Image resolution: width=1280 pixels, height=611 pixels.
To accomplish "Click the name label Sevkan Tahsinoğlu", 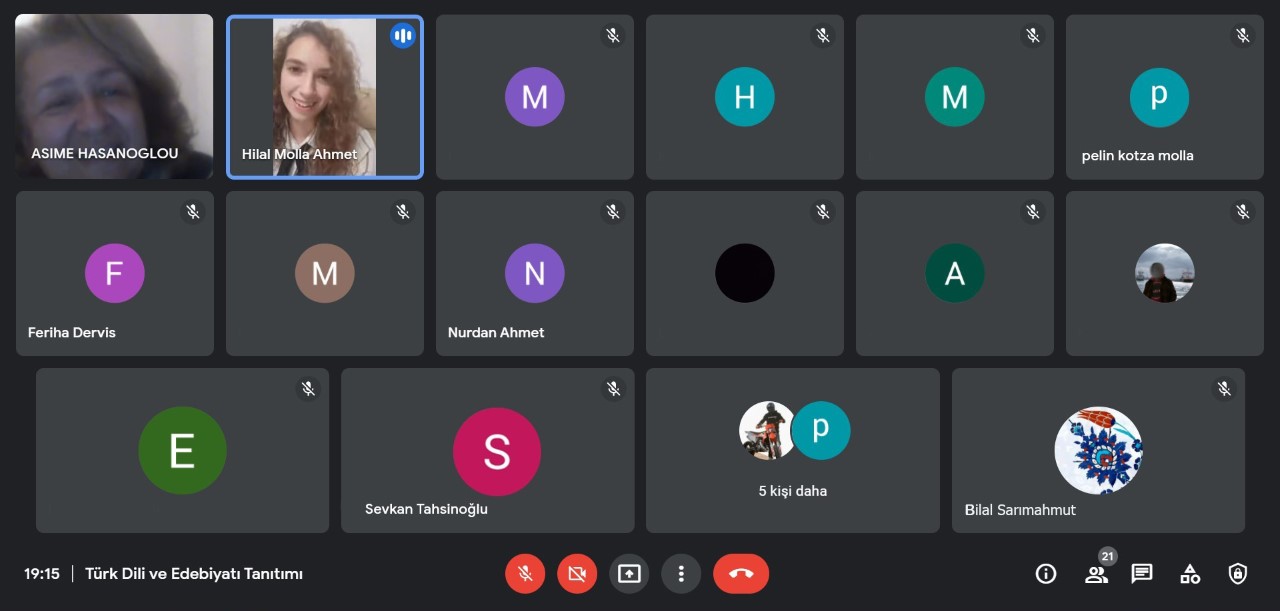I will click(x=426, y=509).
